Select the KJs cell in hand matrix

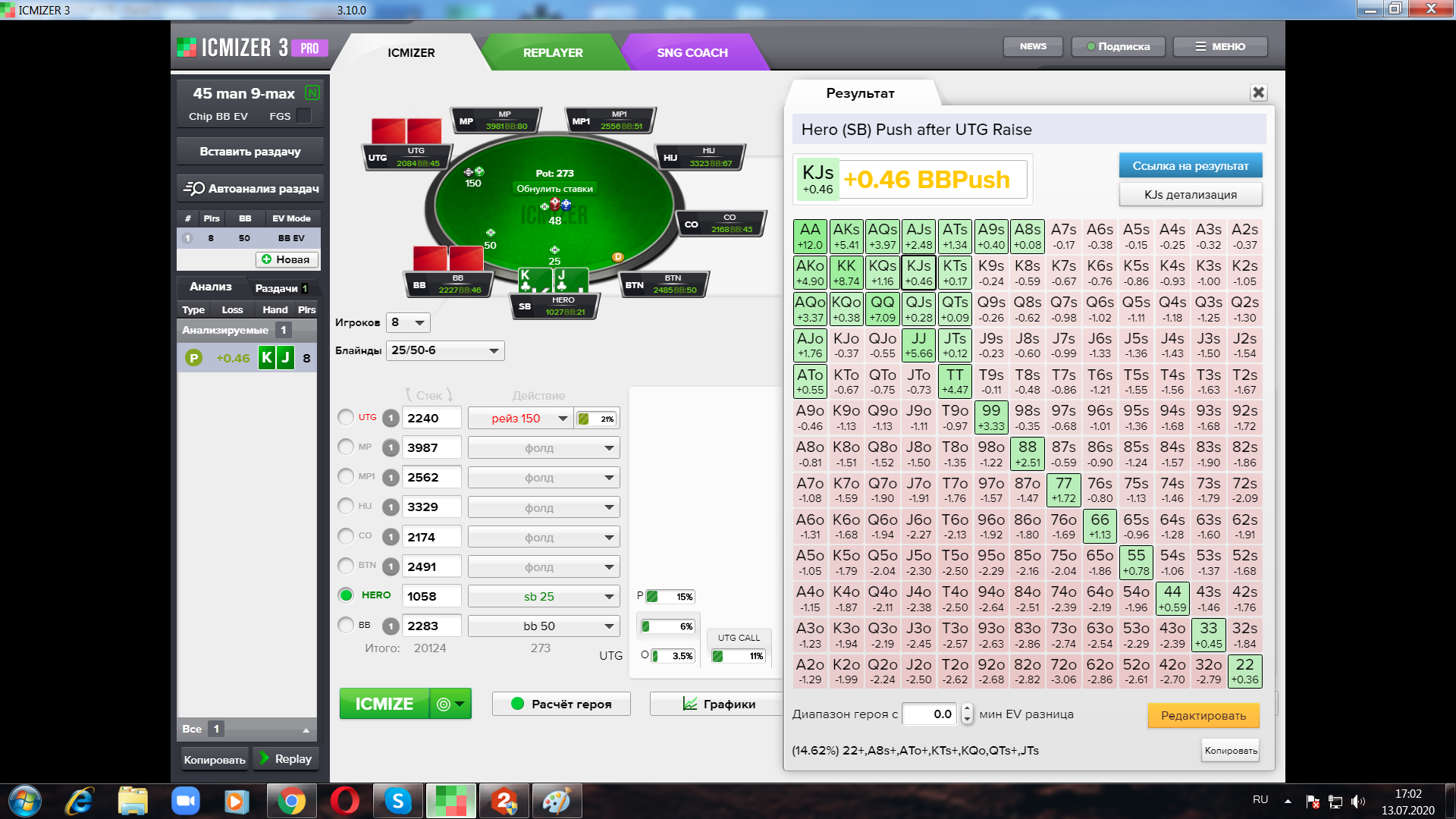tap(919, 272)
